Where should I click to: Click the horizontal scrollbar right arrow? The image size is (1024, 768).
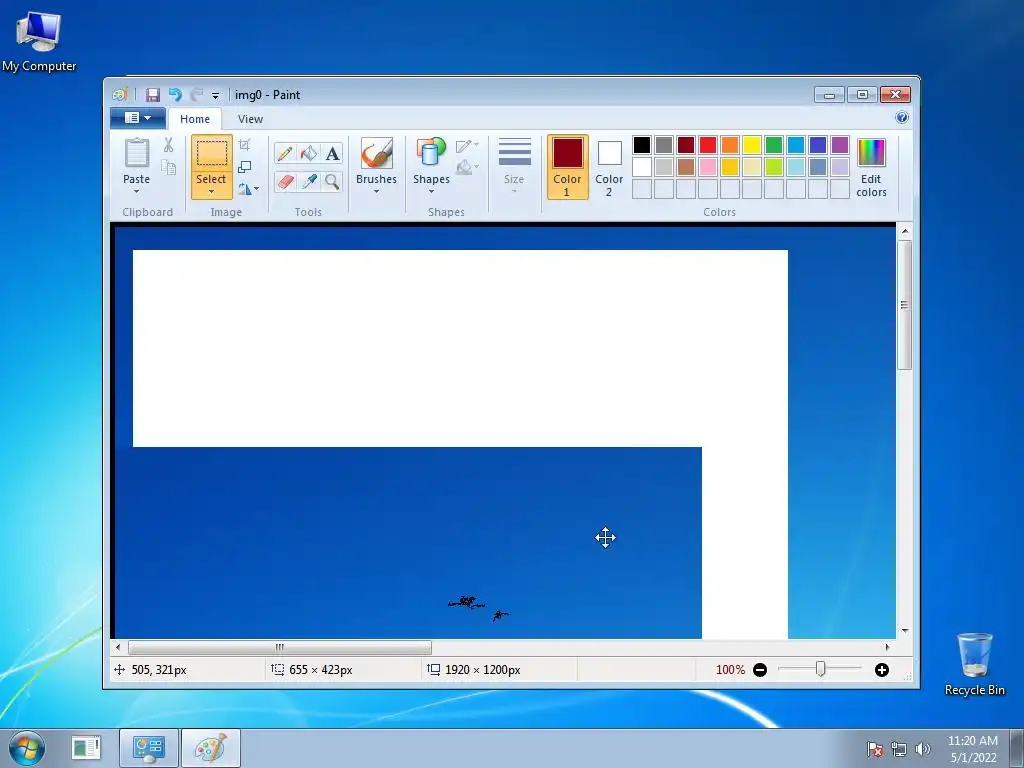point(888,648)
